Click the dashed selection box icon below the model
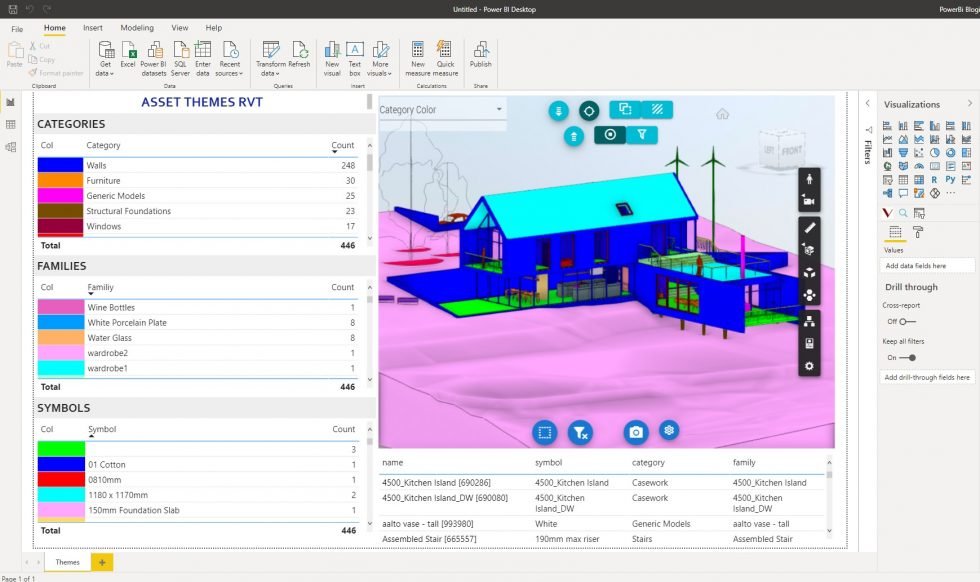980x582 pixels. pos(544,432)
